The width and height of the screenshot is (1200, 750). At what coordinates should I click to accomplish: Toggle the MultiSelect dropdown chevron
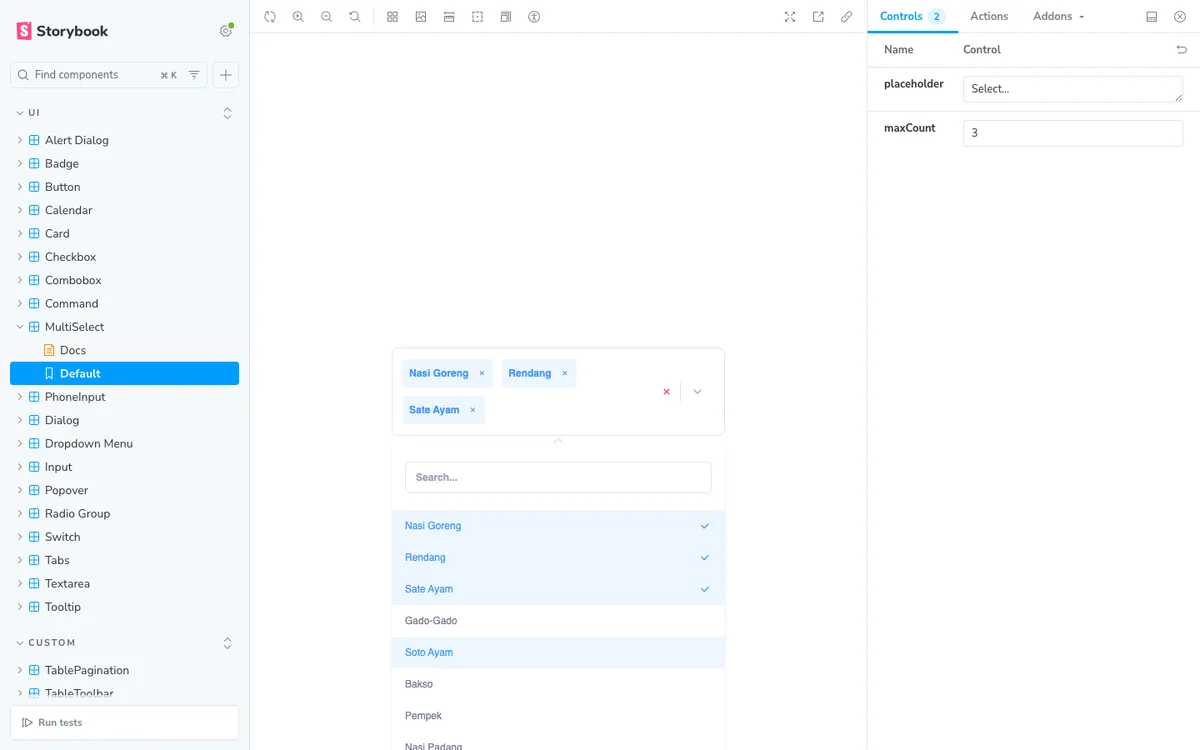tap(697, 392)
